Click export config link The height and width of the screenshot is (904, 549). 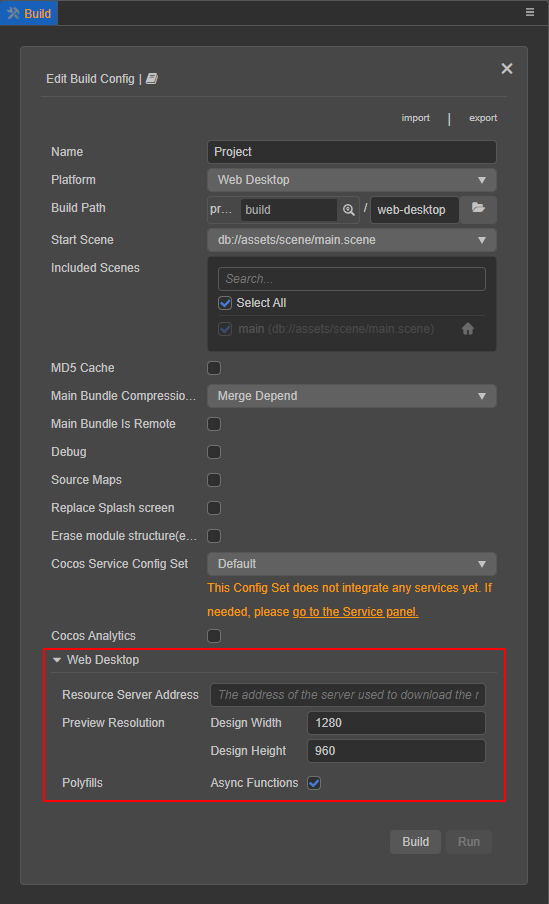click(483, 118)
